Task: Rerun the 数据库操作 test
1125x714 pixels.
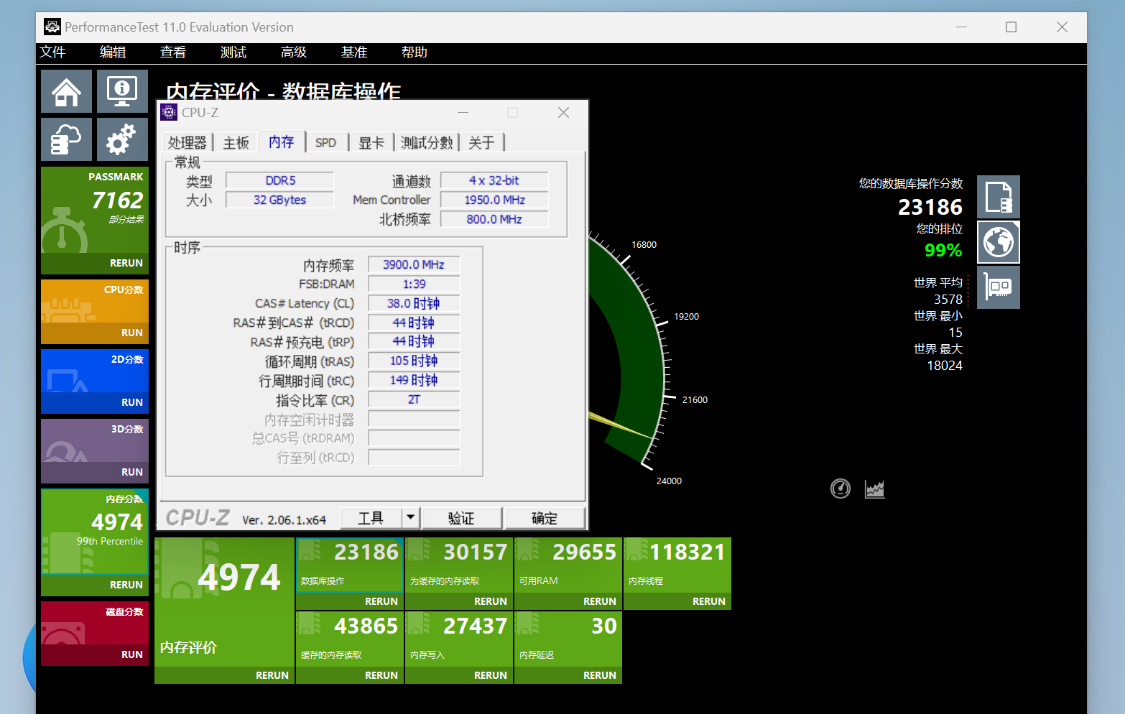Action: click(381, 601)
